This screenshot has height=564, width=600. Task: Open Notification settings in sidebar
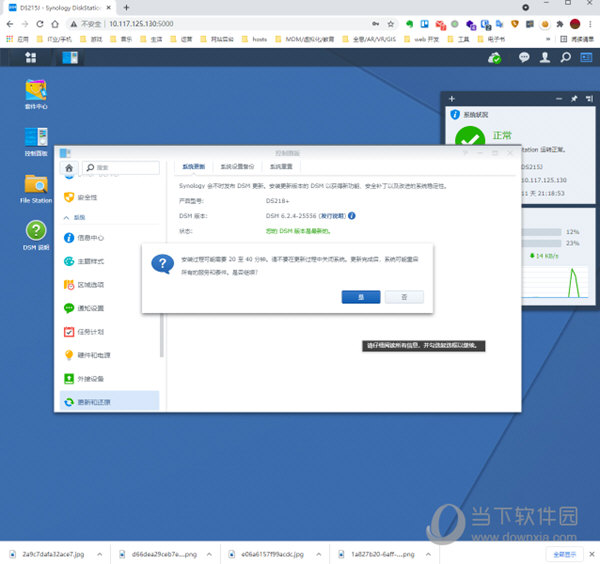[x=109, y=308]
